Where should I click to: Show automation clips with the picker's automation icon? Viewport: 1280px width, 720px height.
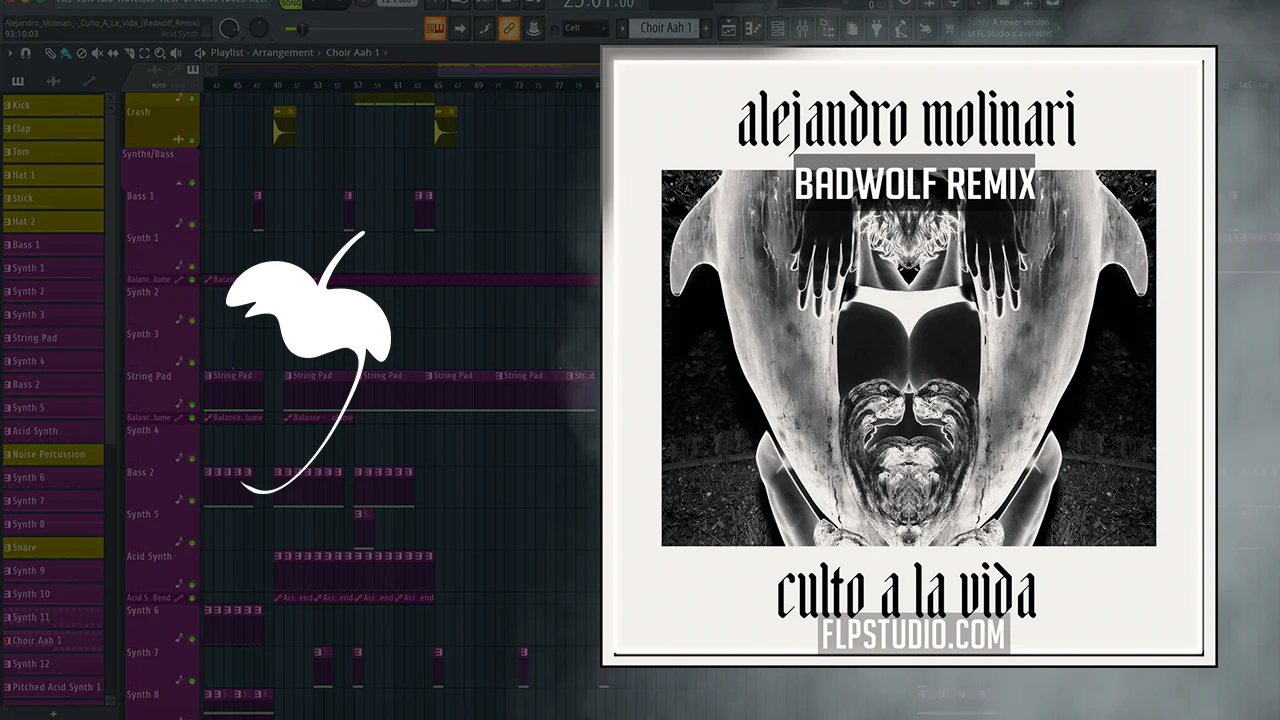[x=88, y=81]
